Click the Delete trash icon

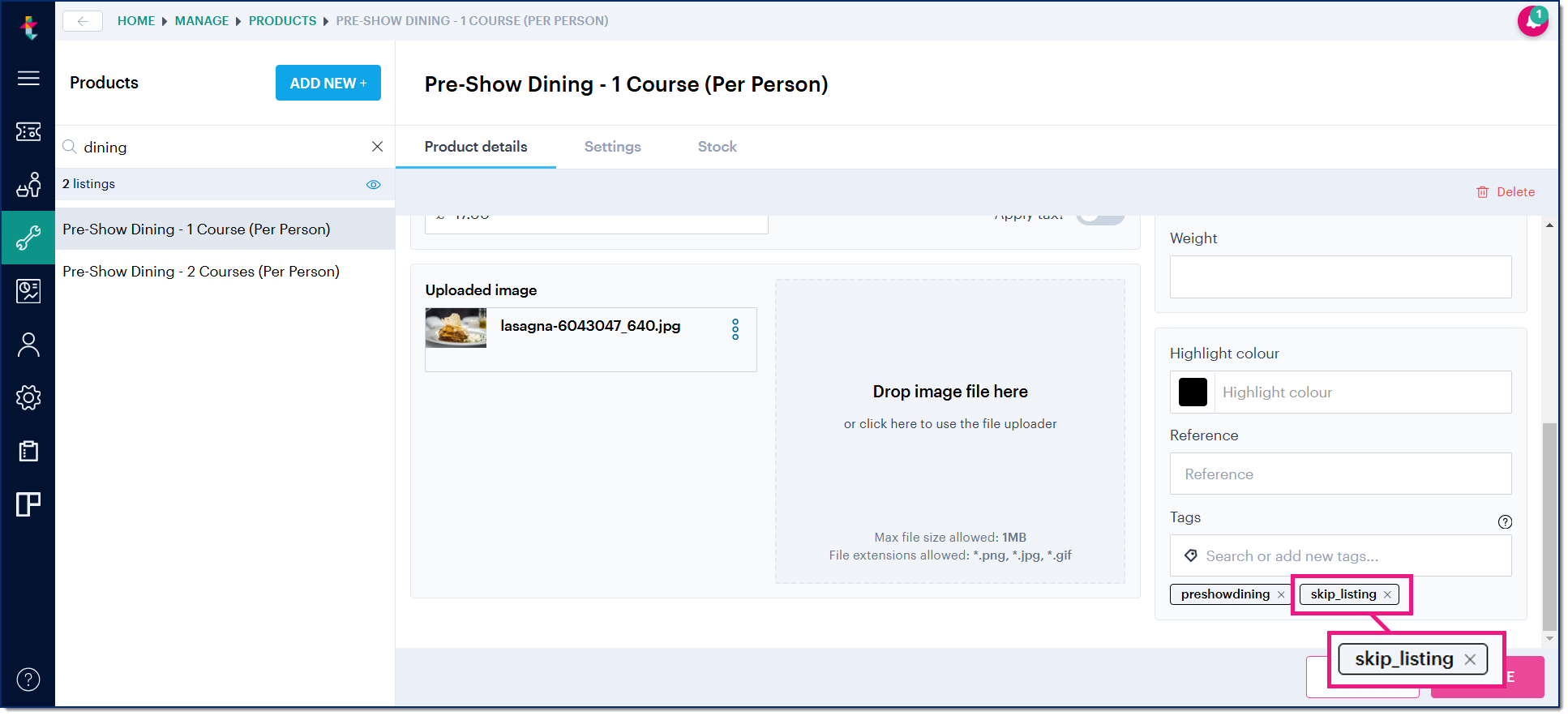click(x=1482, y=192)
